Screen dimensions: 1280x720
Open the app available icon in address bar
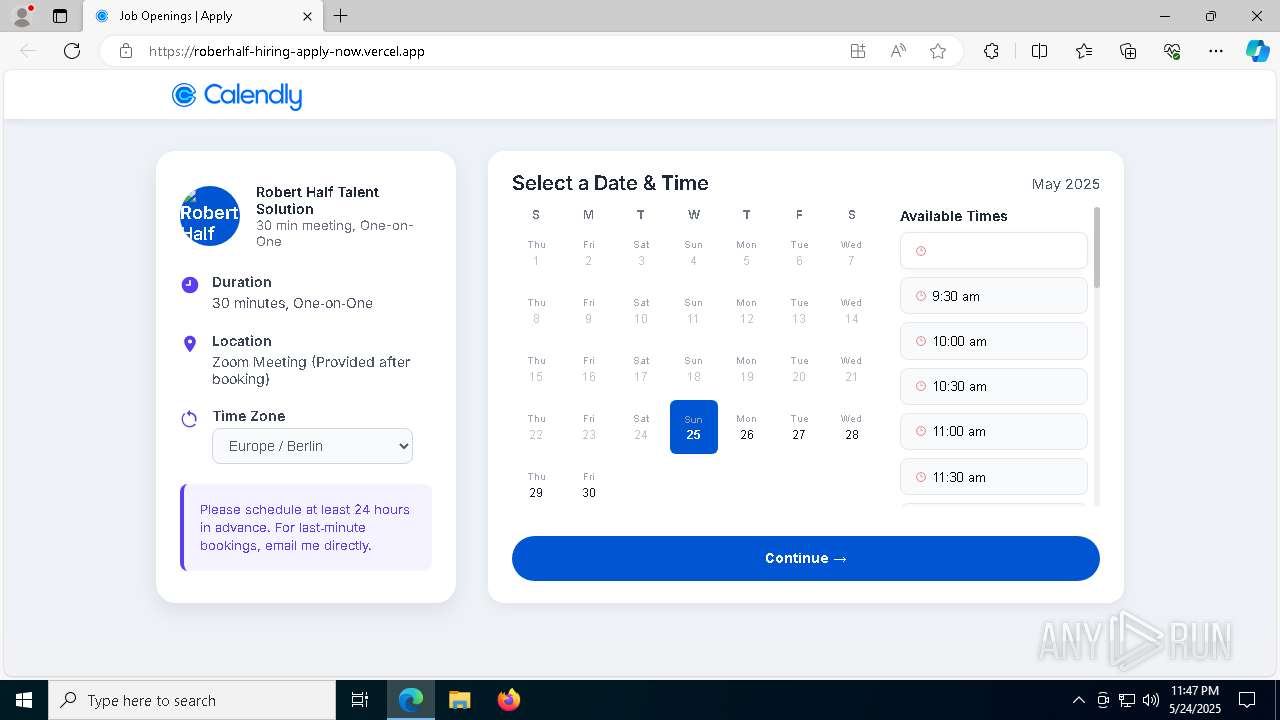pyautogui.click(x=858, y=51)
